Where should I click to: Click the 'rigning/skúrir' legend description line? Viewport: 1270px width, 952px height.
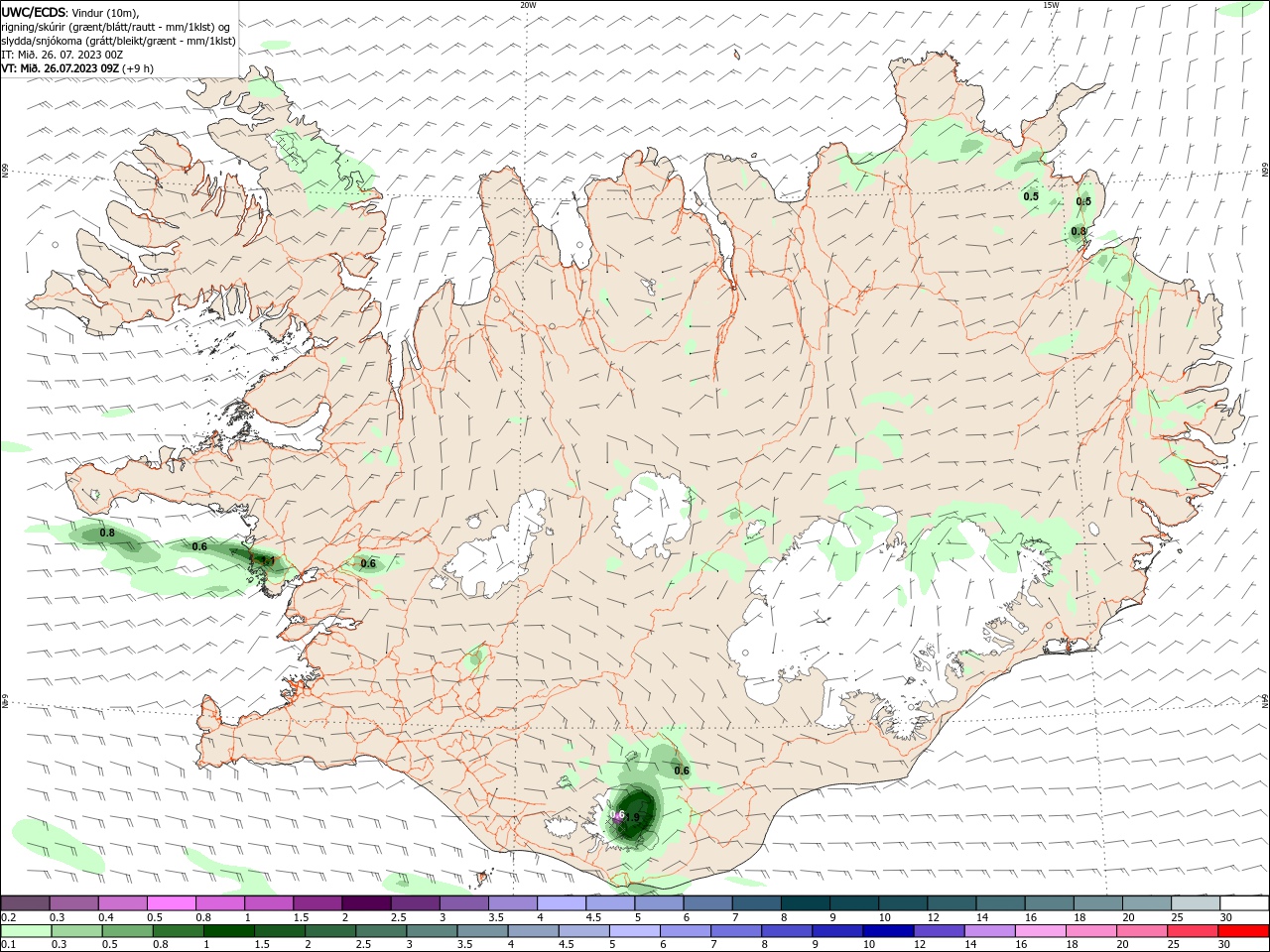[116, 26]
